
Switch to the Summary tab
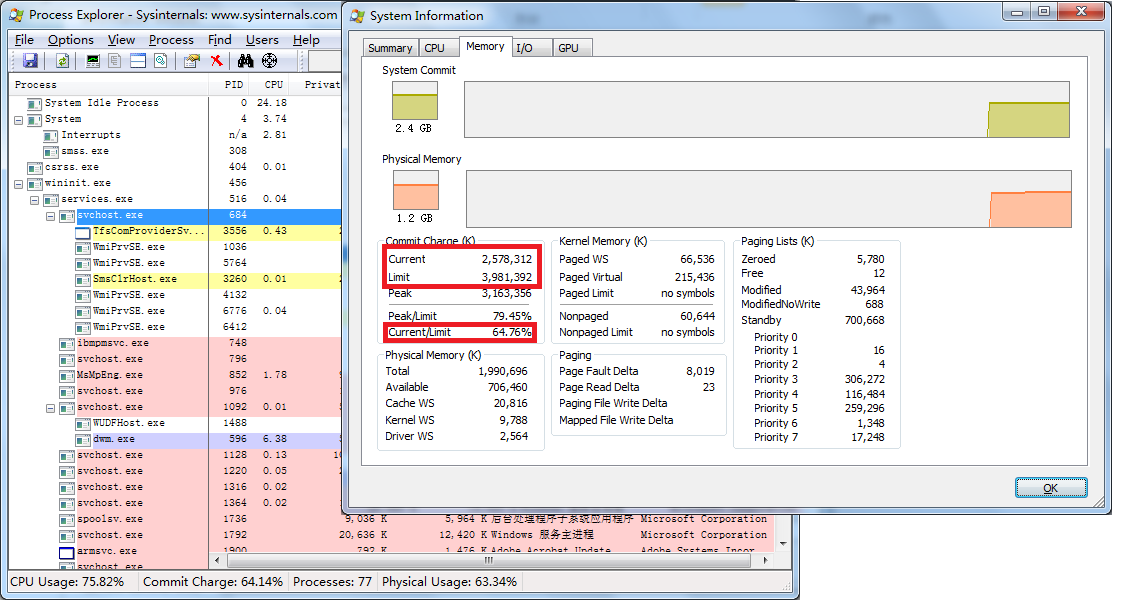(390, 48)
